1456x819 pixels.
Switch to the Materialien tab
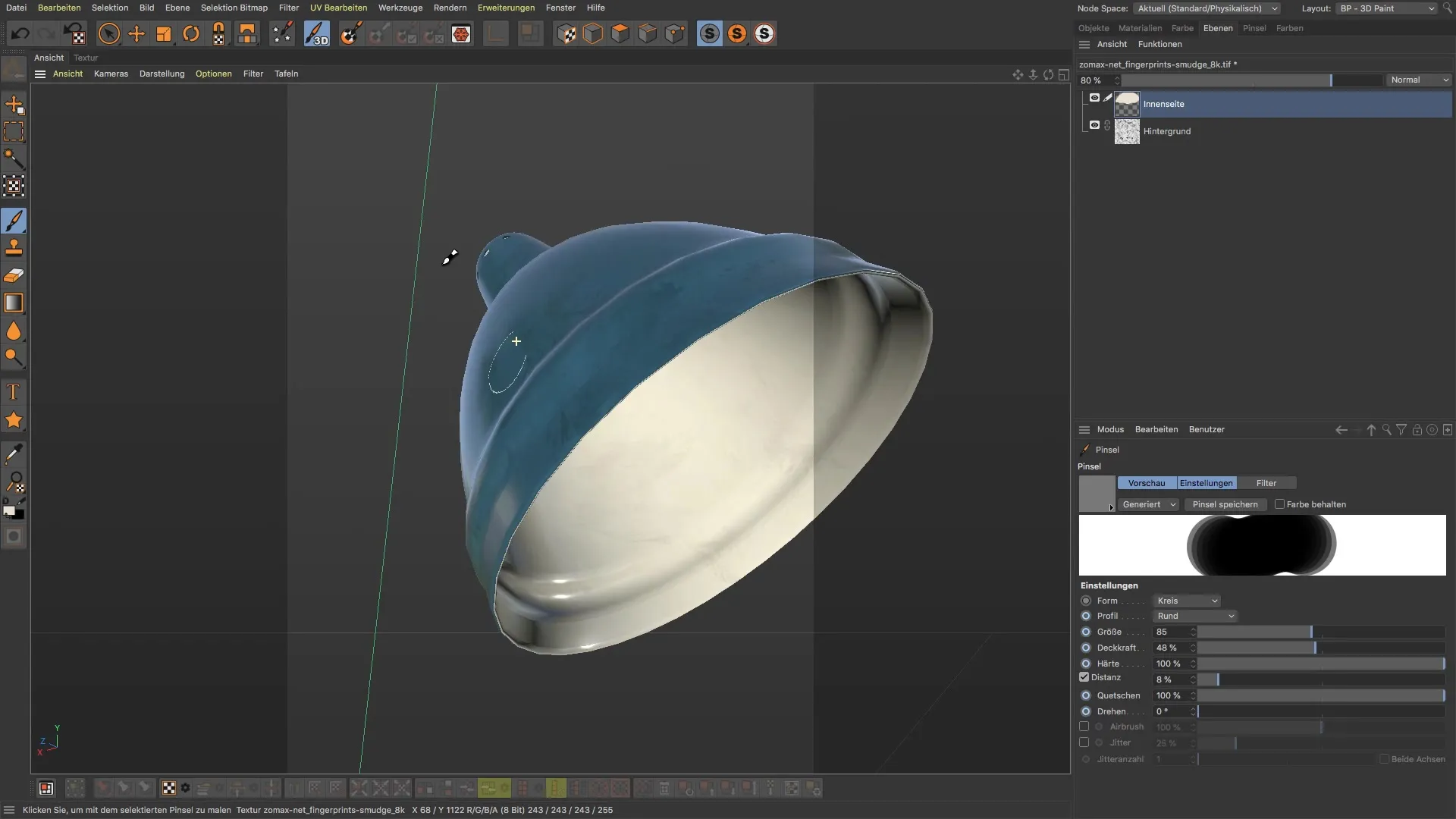(1140, 28)
